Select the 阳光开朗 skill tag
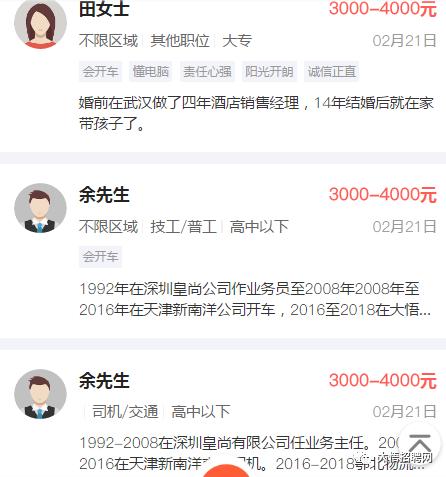The width and height of the screenshot is (446, 477). pos(269,71)
